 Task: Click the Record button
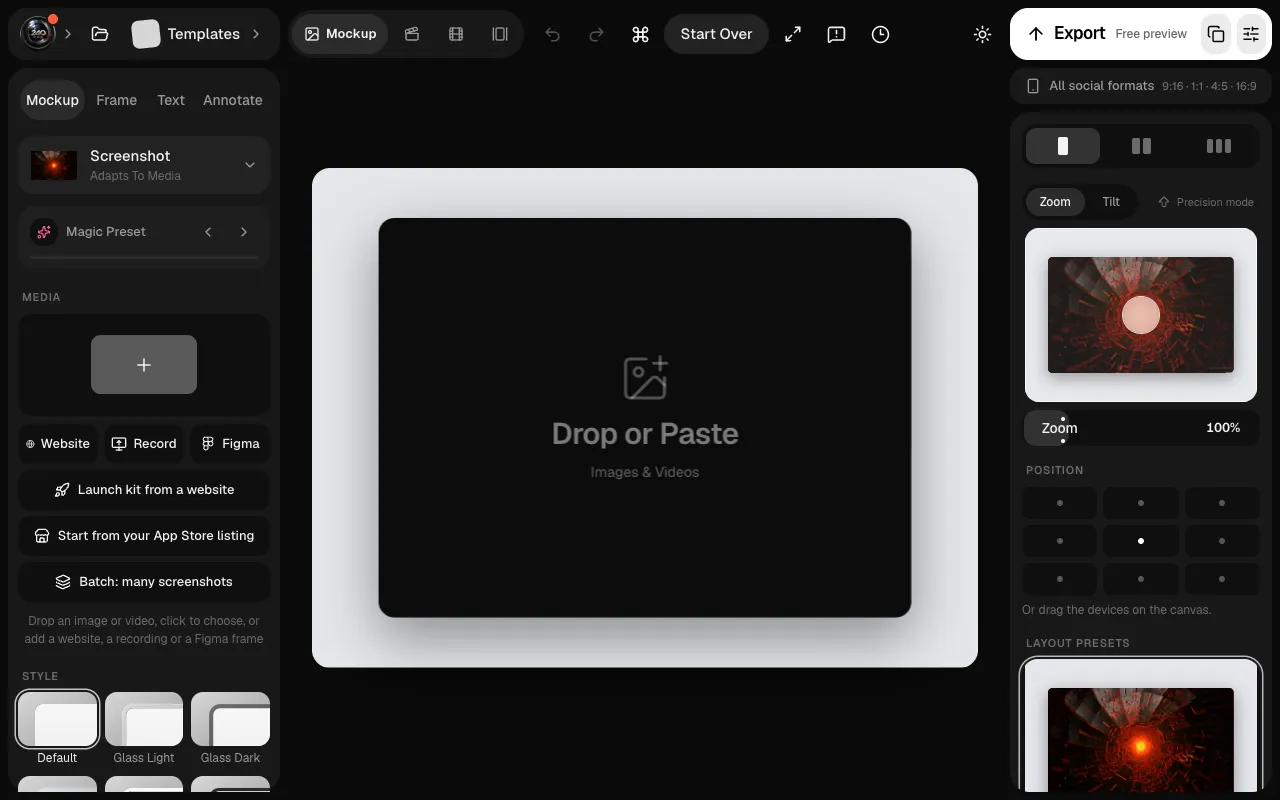pyautogui.click(x=144, y=444)
